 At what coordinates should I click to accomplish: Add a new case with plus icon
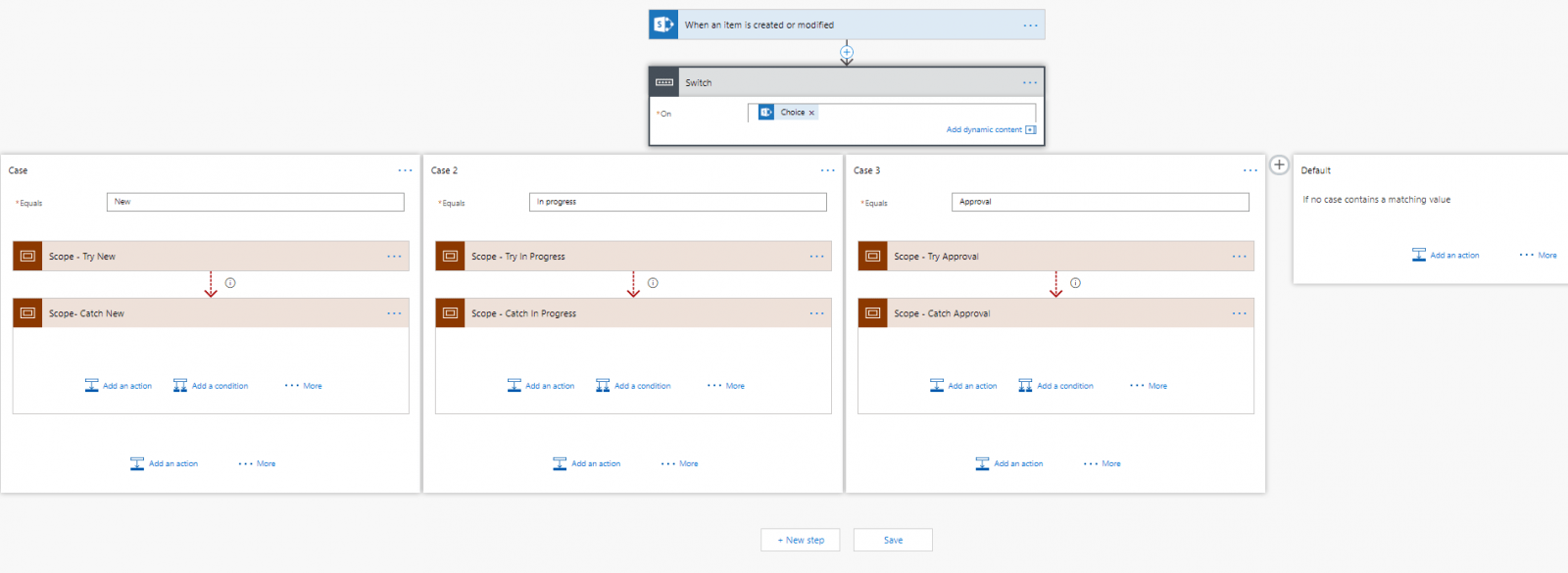[1279, 165]
